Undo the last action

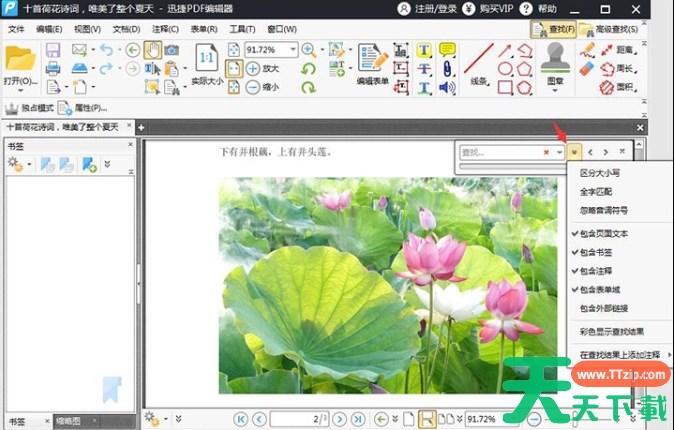click(106, 50)
